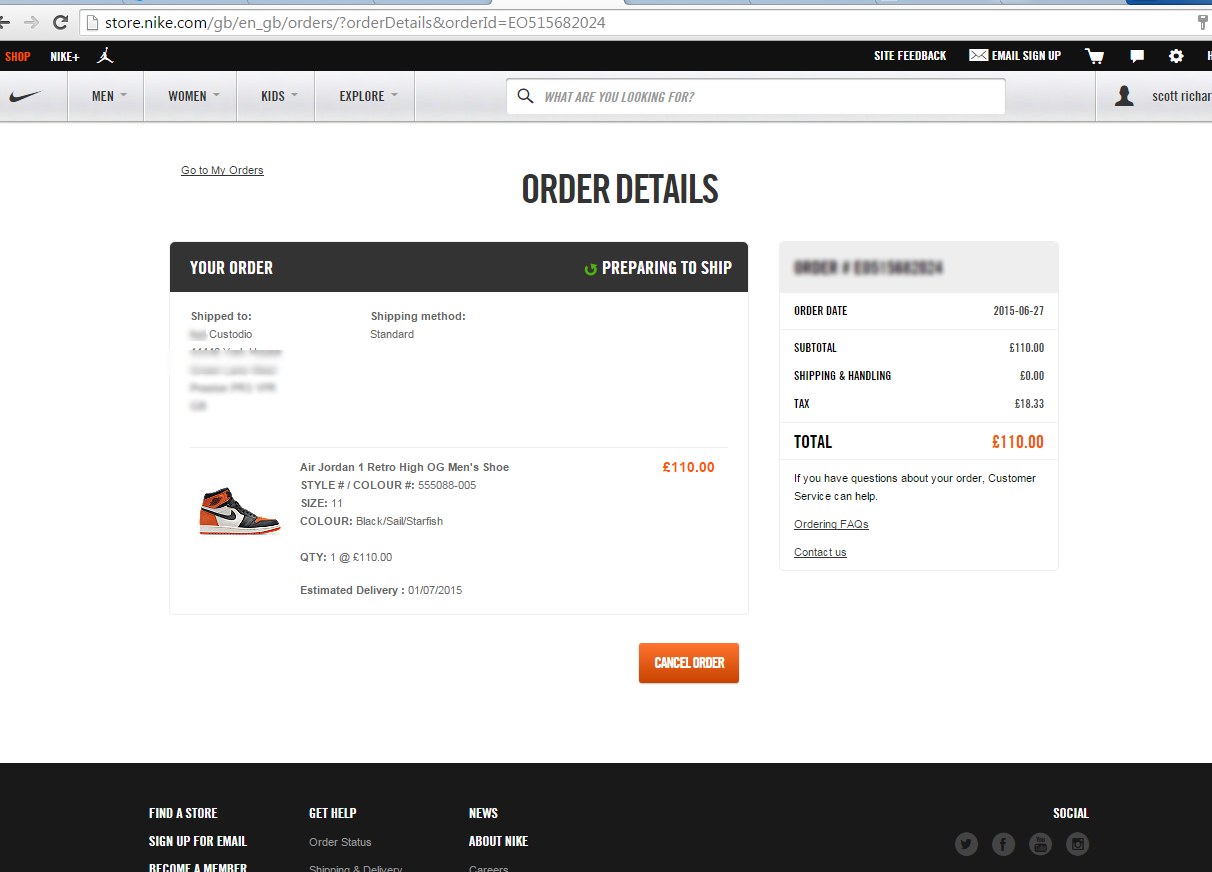Go back with browser back arrow

point(5,22)
